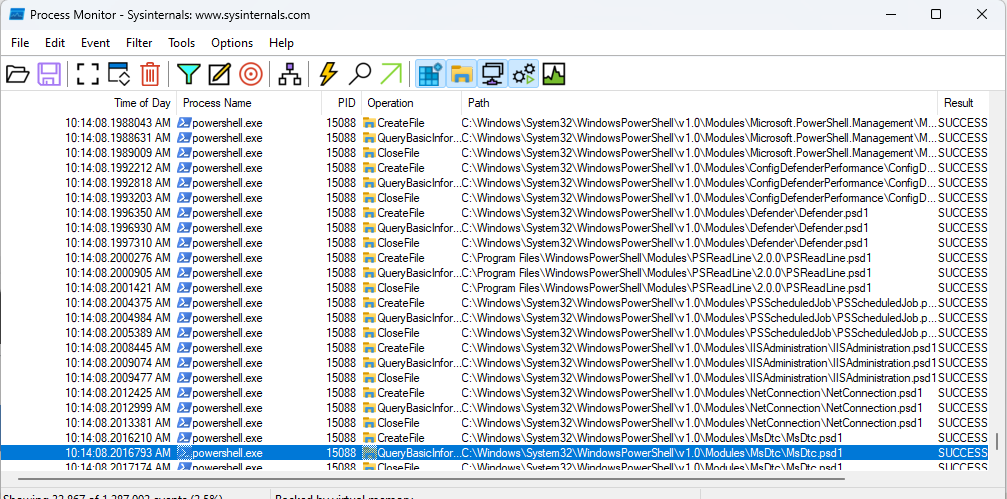Viewport: 1007px width, 499px height.
Task: Click the 10:14:08.2016210 AM timestamp cell
Action: (x=118, y=437)
